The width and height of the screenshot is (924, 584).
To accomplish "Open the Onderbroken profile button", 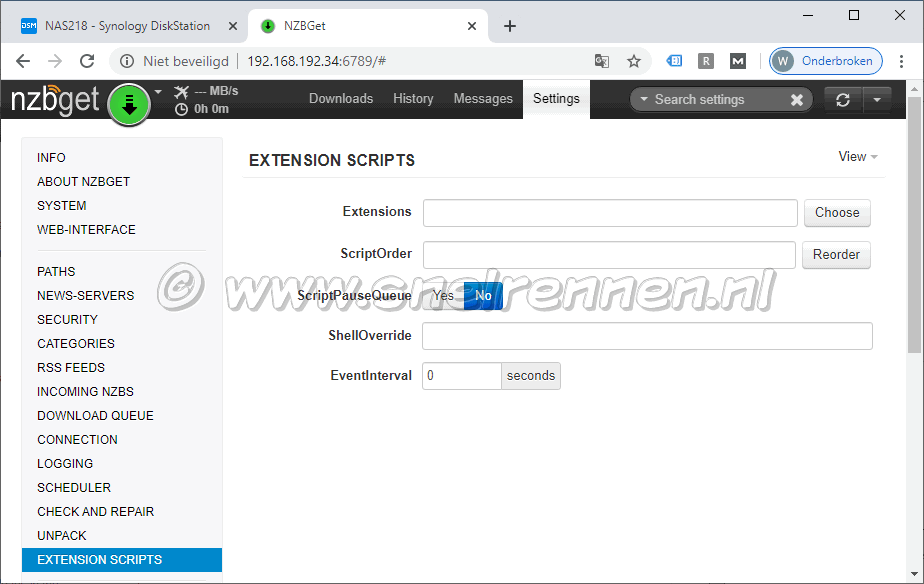I will tap(826, 61).
